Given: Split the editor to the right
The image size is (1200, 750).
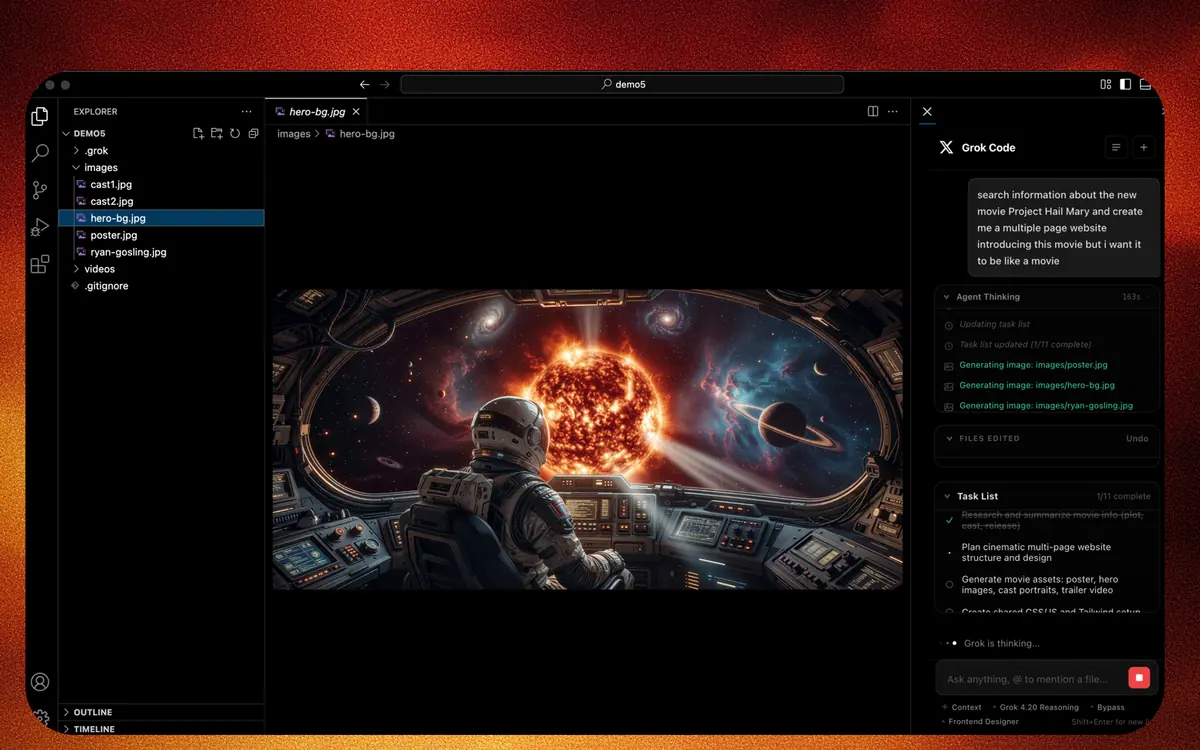Looking at the screenshot, I should [x=873, y=112].
